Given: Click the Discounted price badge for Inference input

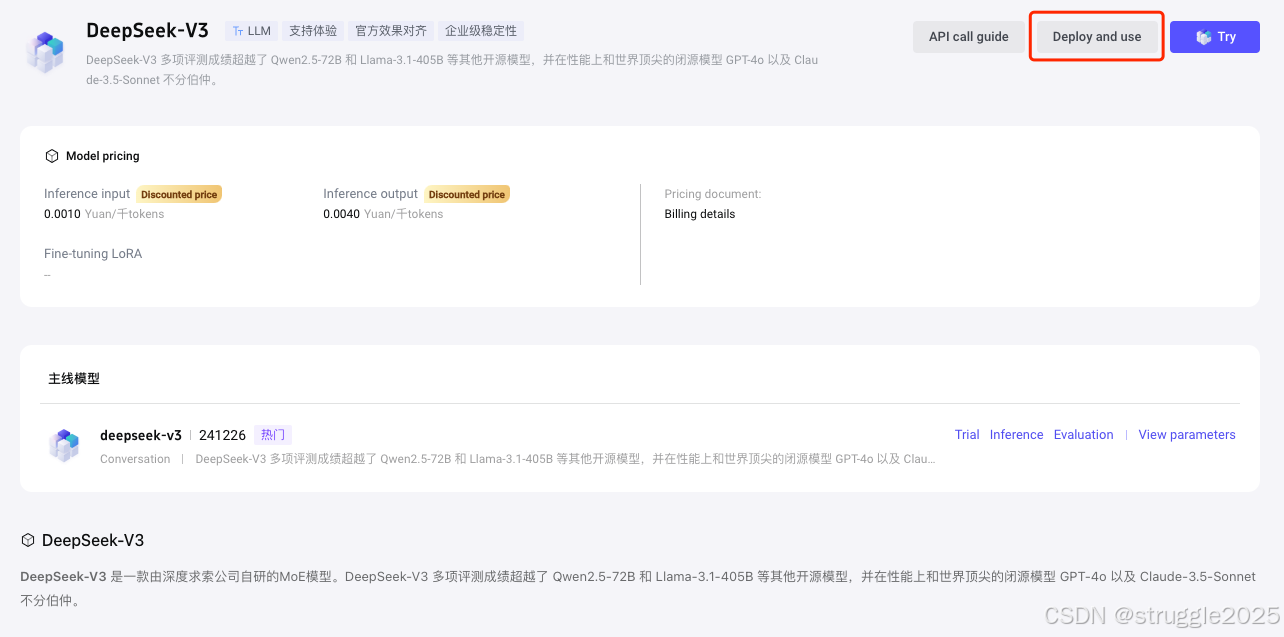Looking at the screenshot, I should [x=178, y=194].
